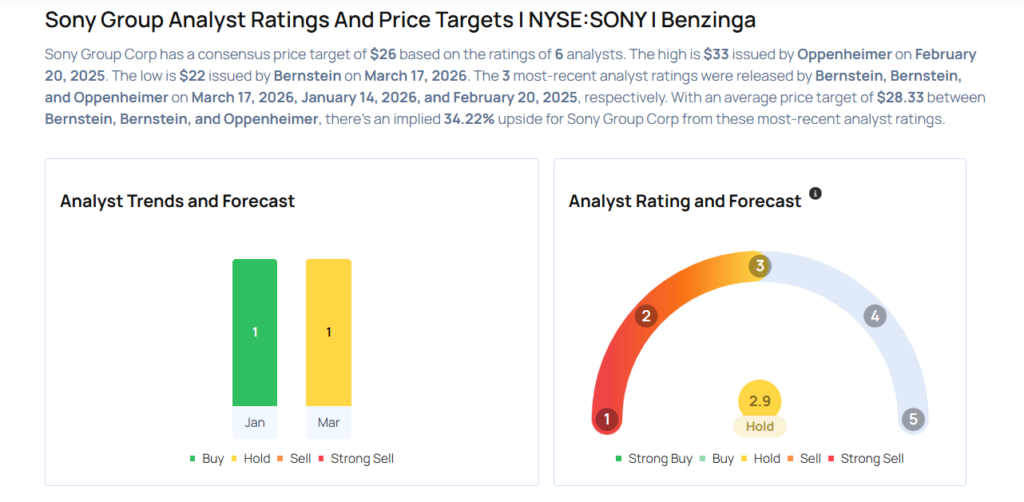
Task: Click the gray marker 4 on the gauge
Action: pyautogui.click(x=875, y=317)
